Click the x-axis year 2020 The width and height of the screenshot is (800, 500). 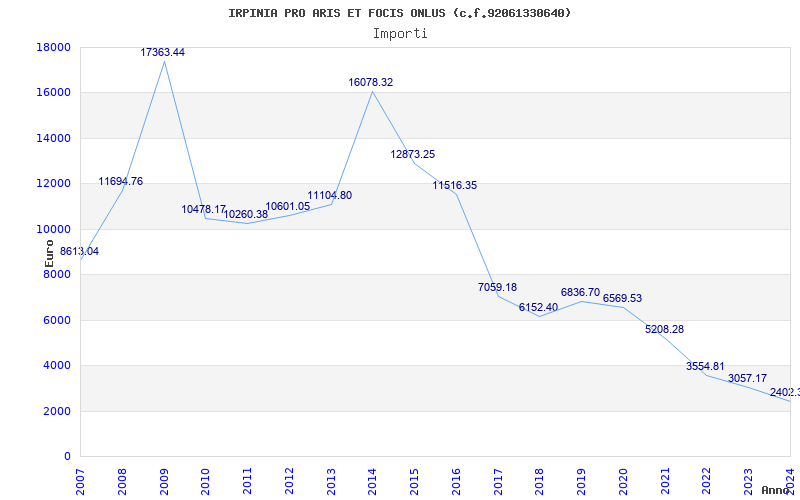623,482
